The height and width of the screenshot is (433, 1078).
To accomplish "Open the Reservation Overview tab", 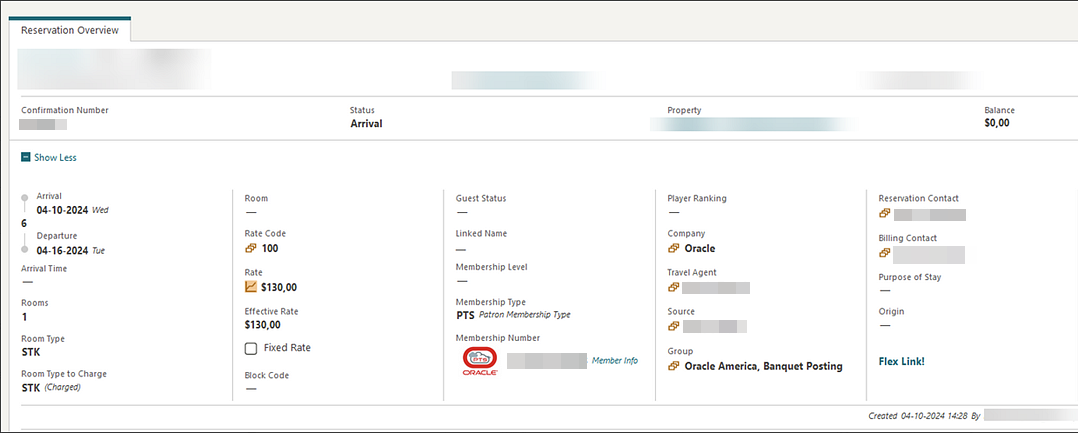I will pos(69,30).
